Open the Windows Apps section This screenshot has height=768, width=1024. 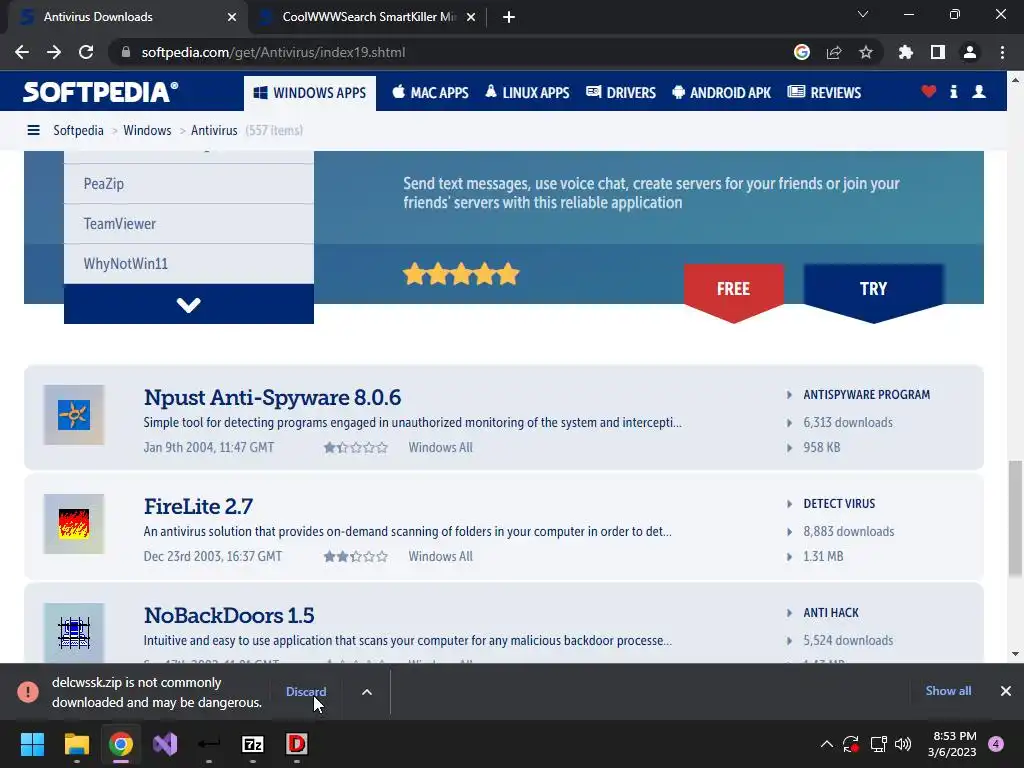[x=310, y=93]
